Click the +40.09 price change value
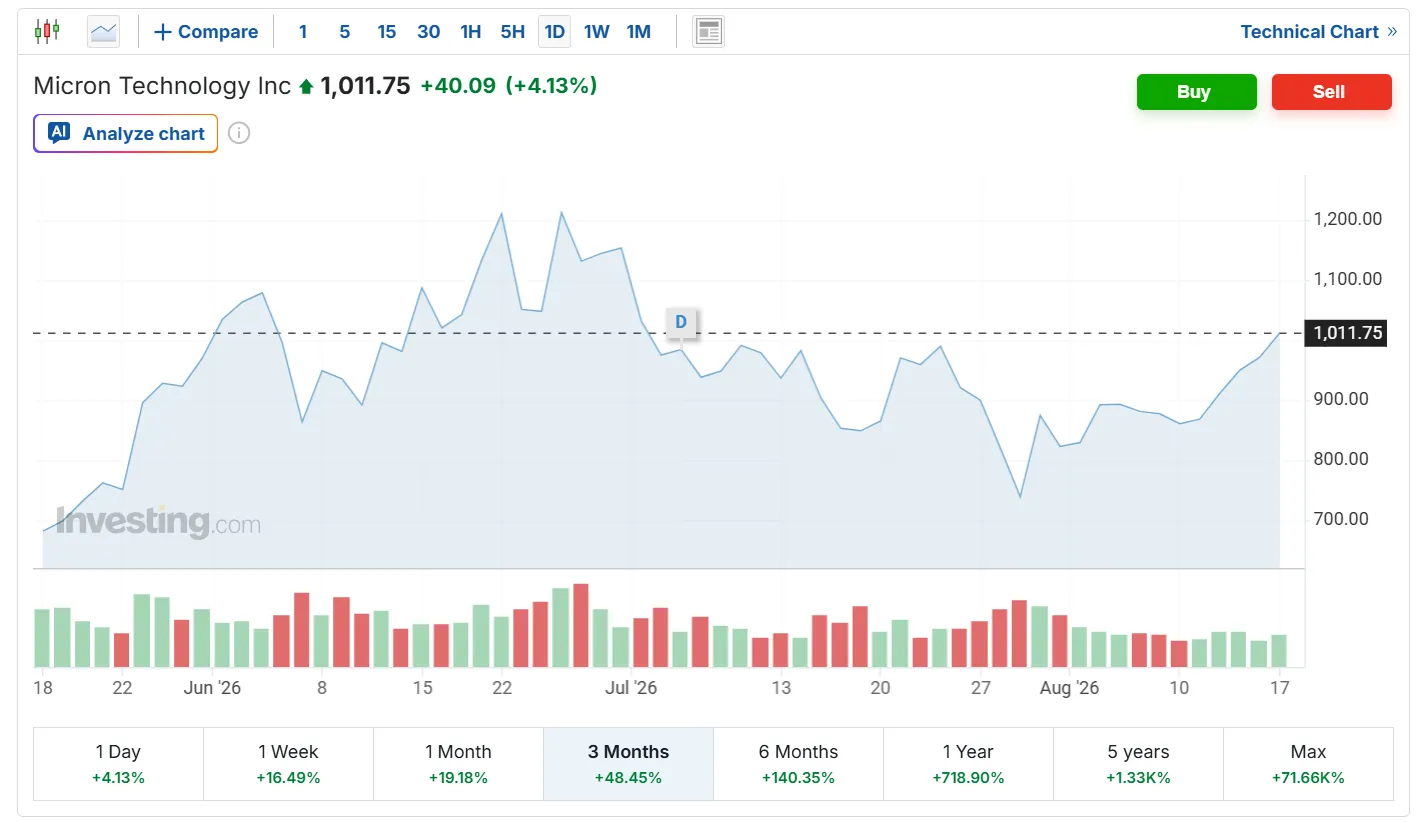 coord(458,86)
